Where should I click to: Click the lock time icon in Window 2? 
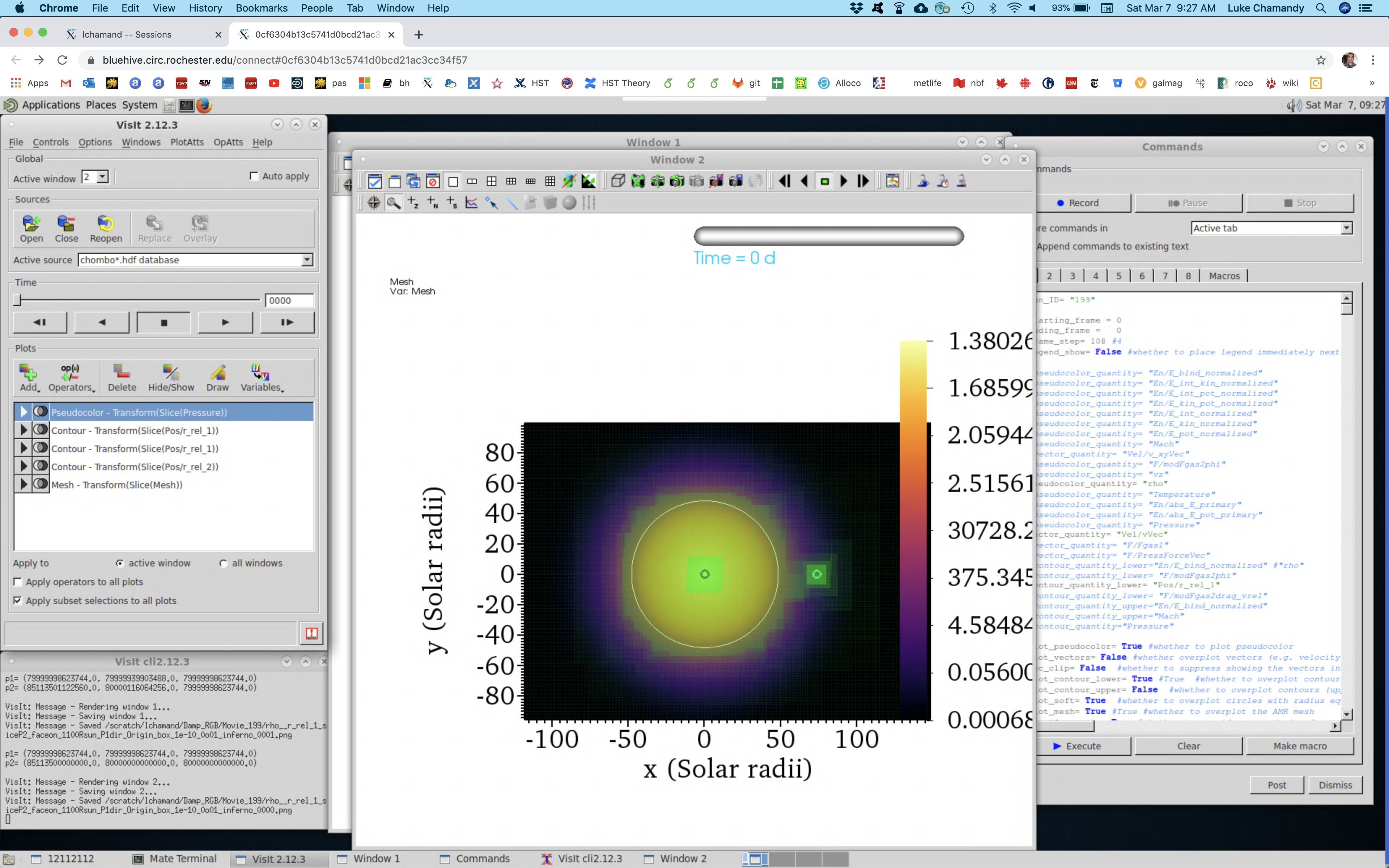pyautogui.click(x=942, y=182)
